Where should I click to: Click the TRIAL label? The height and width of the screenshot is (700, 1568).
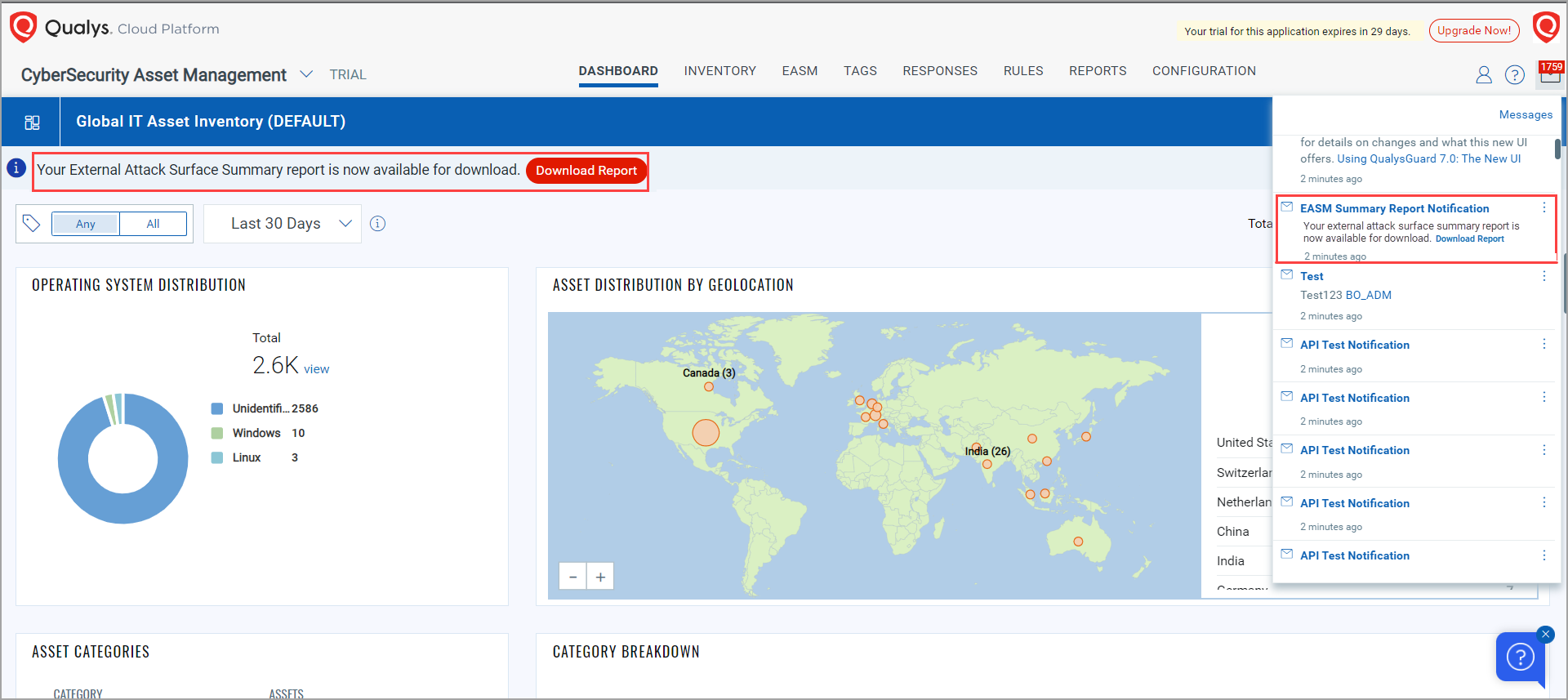(x=348, y=74)
